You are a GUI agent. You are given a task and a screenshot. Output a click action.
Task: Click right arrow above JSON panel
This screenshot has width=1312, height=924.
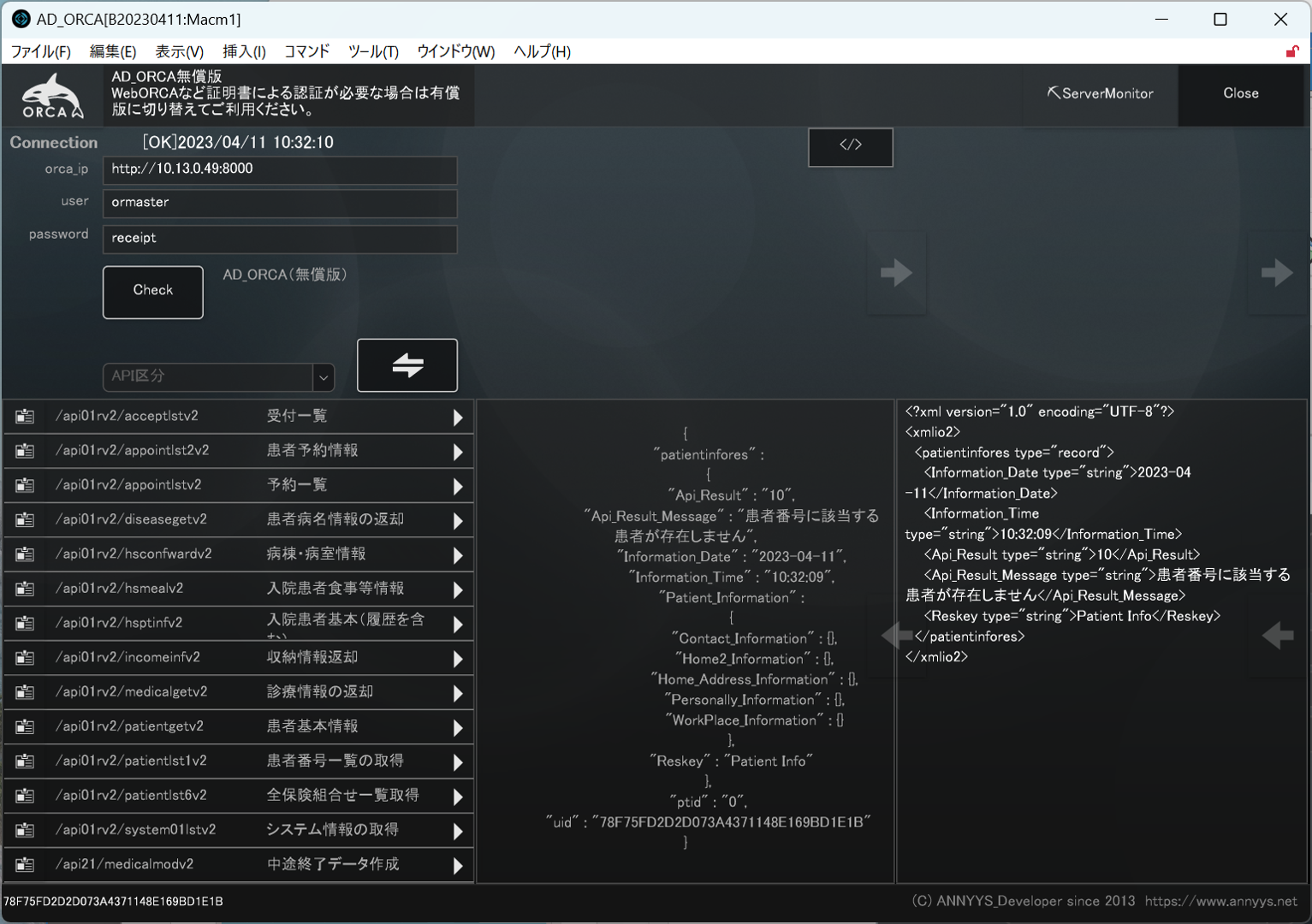896,273
